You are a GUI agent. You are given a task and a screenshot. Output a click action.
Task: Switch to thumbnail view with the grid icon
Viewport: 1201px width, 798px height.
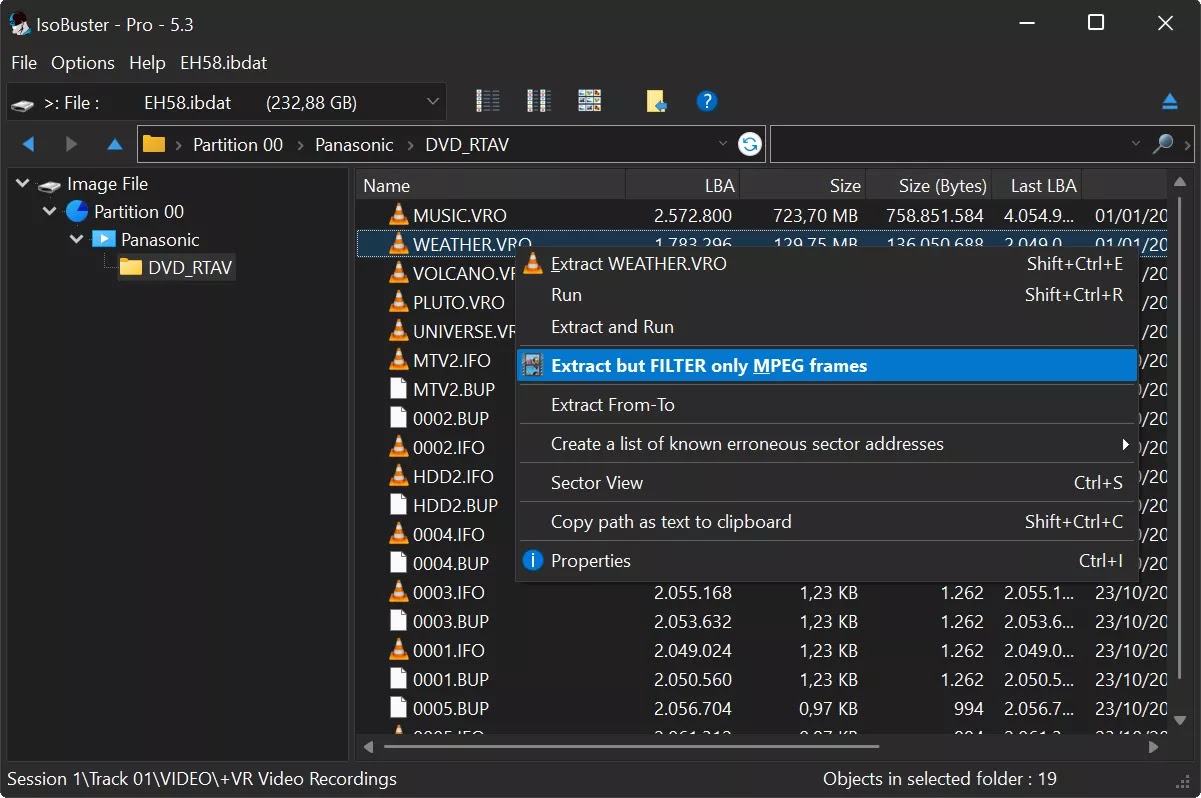point(589,101)
